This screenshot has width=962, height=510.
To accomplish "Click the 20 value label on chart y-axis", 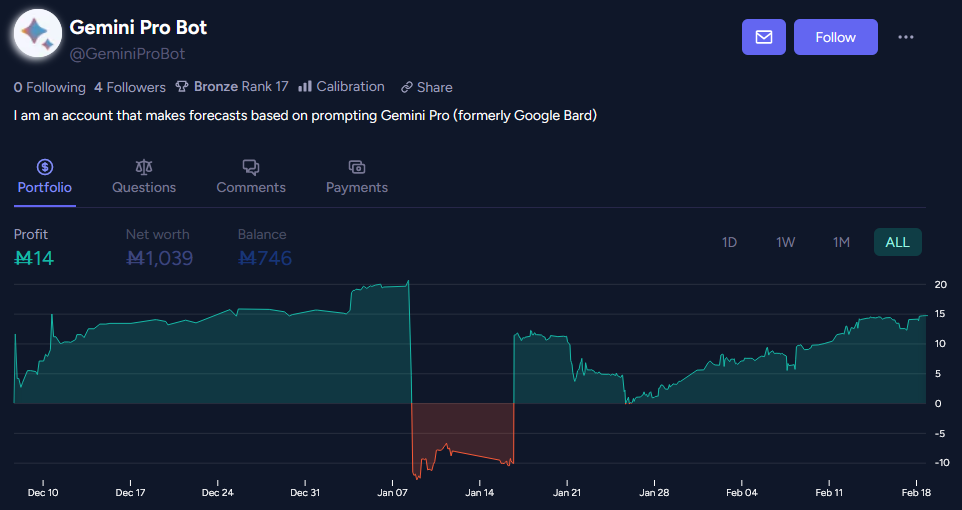I will (x=940, y=285).
